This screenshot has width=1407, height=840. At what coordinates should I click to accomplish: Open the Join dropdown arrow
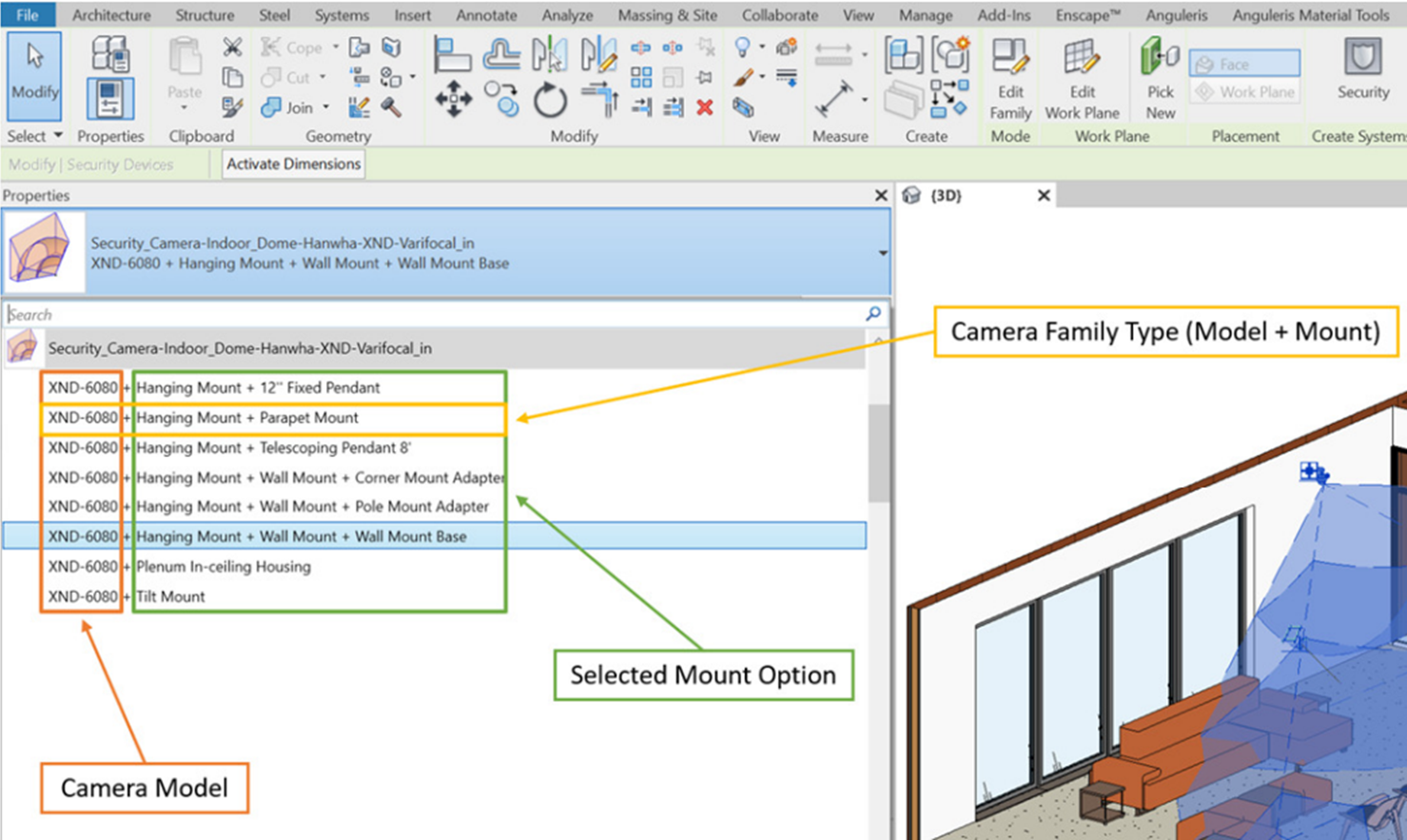(x=325, y=107)
